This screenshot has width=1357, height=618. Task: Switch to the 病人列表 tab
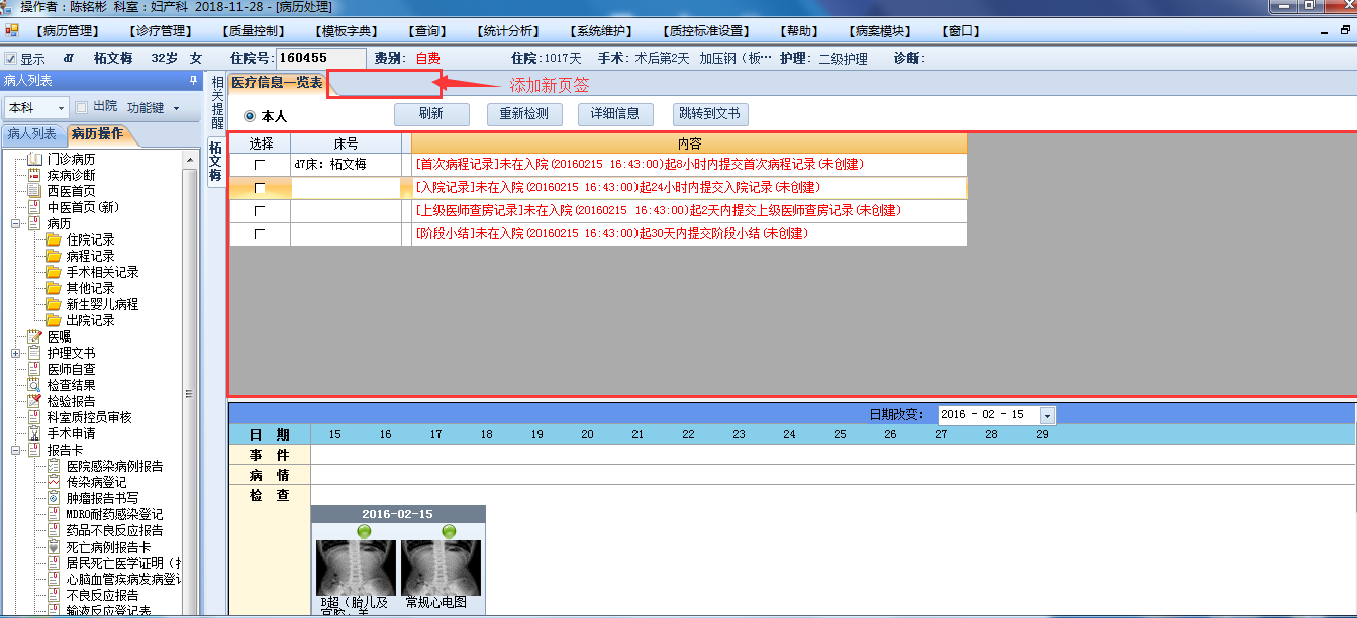[32, 134]
